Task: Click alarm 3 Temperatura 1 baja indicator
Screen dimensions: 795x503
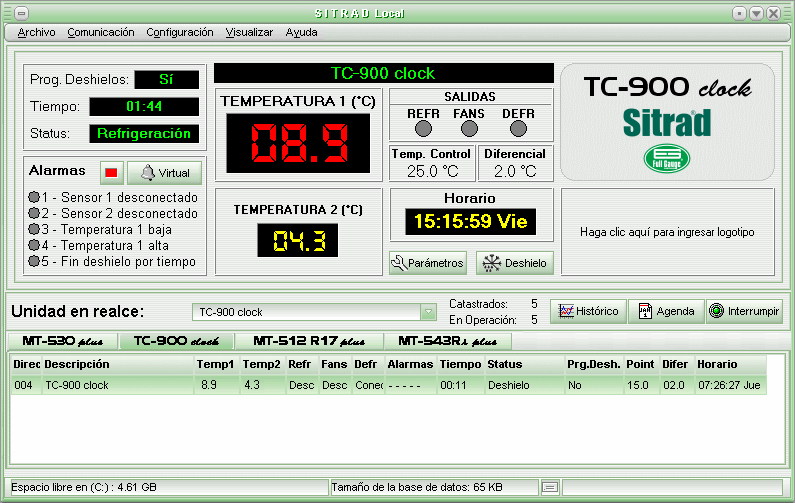Action: (x=34, y=229)
